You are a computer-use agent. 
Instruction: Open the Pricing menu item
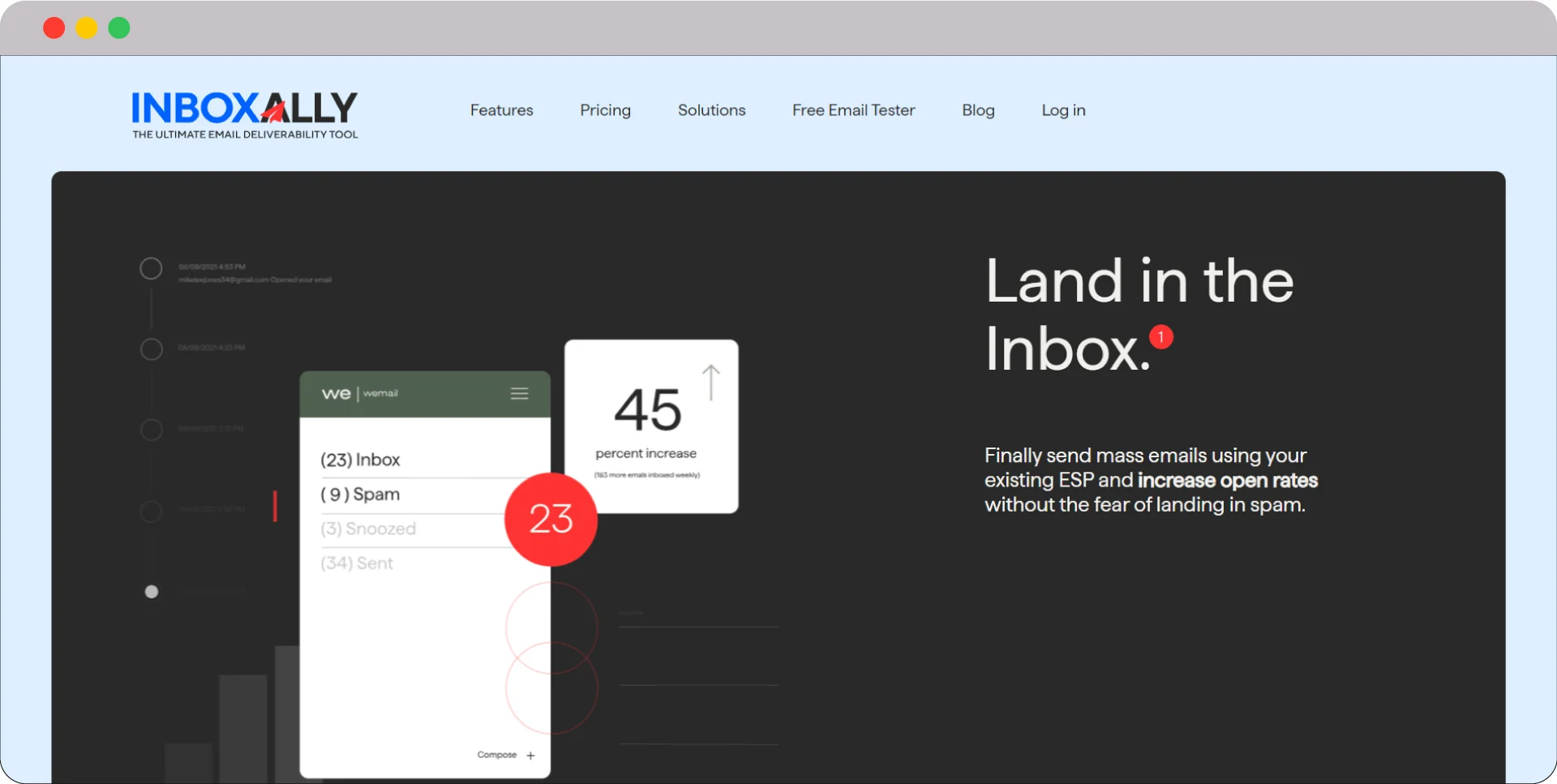tap(605, 110)
